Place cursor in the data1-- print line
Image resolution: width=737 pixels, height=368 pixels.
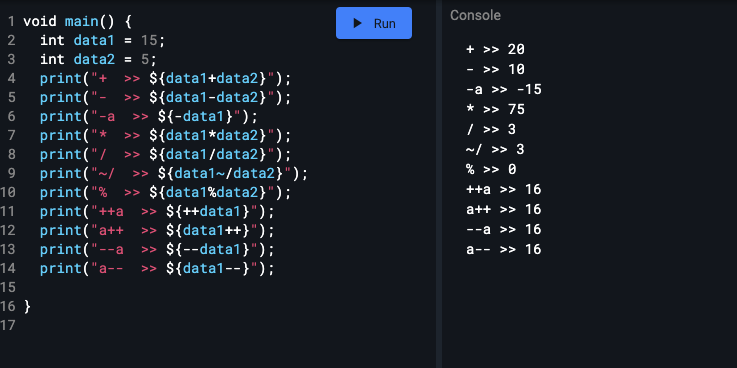point(157,268)
